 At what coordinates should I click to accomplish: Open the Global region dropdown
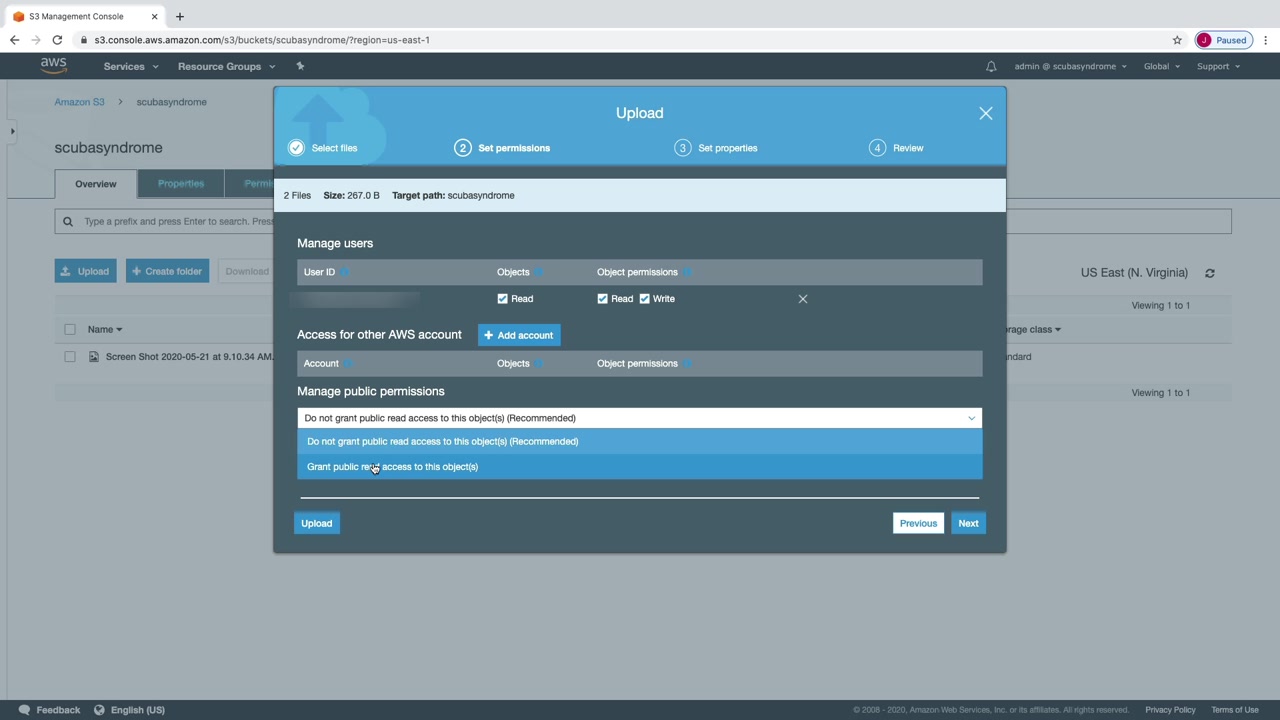pos(1162,66)
